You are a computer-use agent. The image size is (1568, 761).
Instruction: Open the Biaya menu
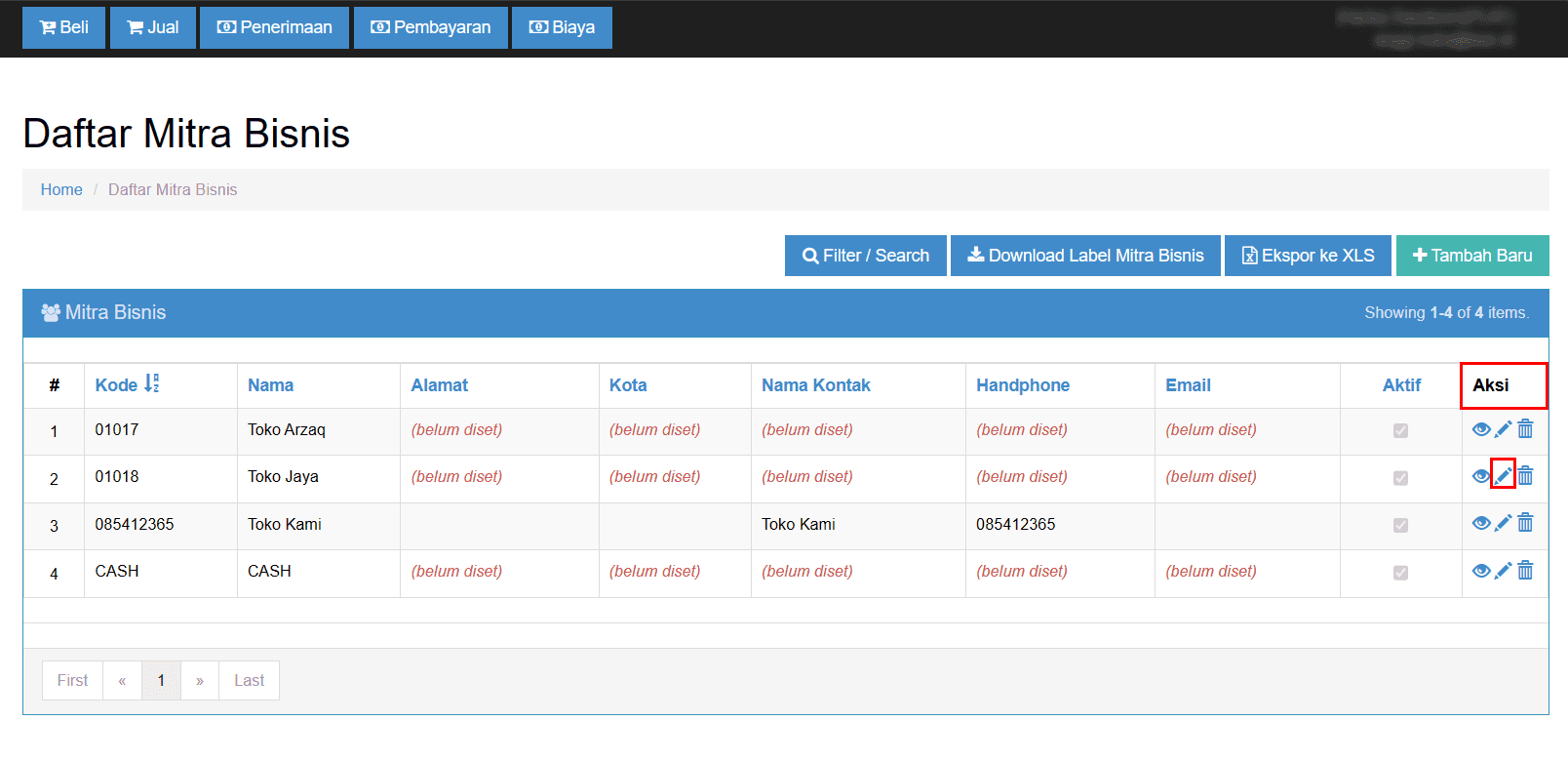click(562, 27)
